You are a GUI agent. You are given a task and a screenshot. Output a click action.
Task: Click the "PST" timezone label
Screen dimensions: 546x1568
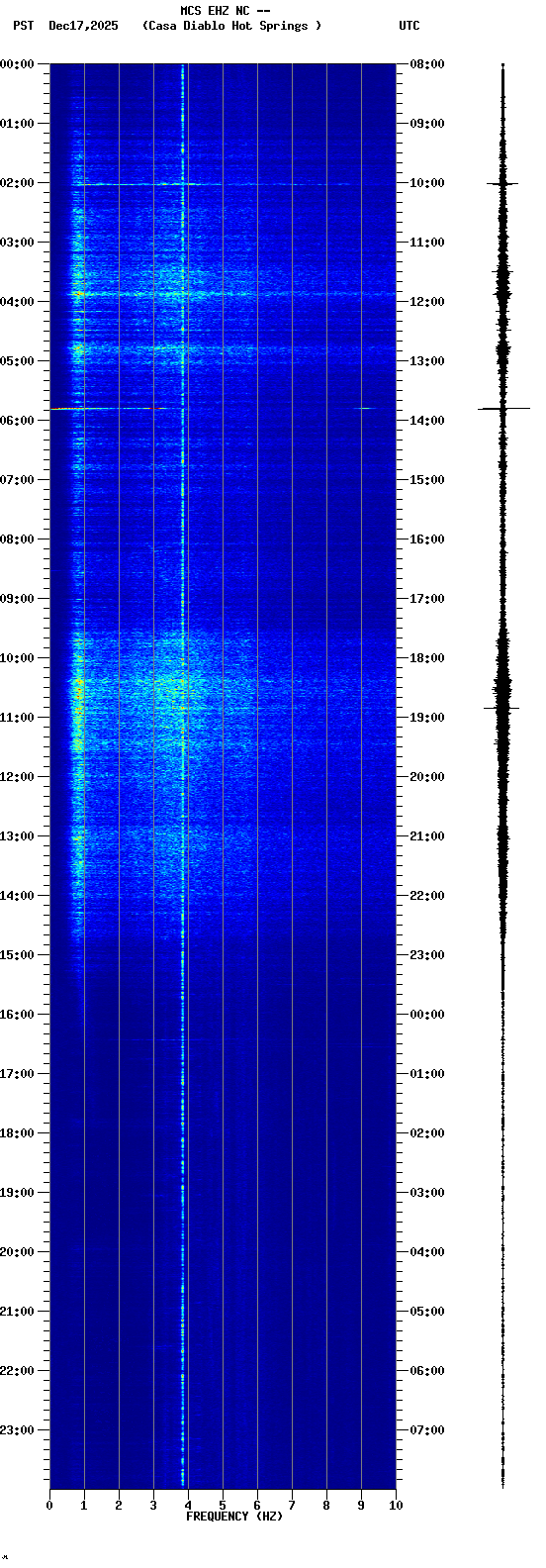tap(24, 26)
